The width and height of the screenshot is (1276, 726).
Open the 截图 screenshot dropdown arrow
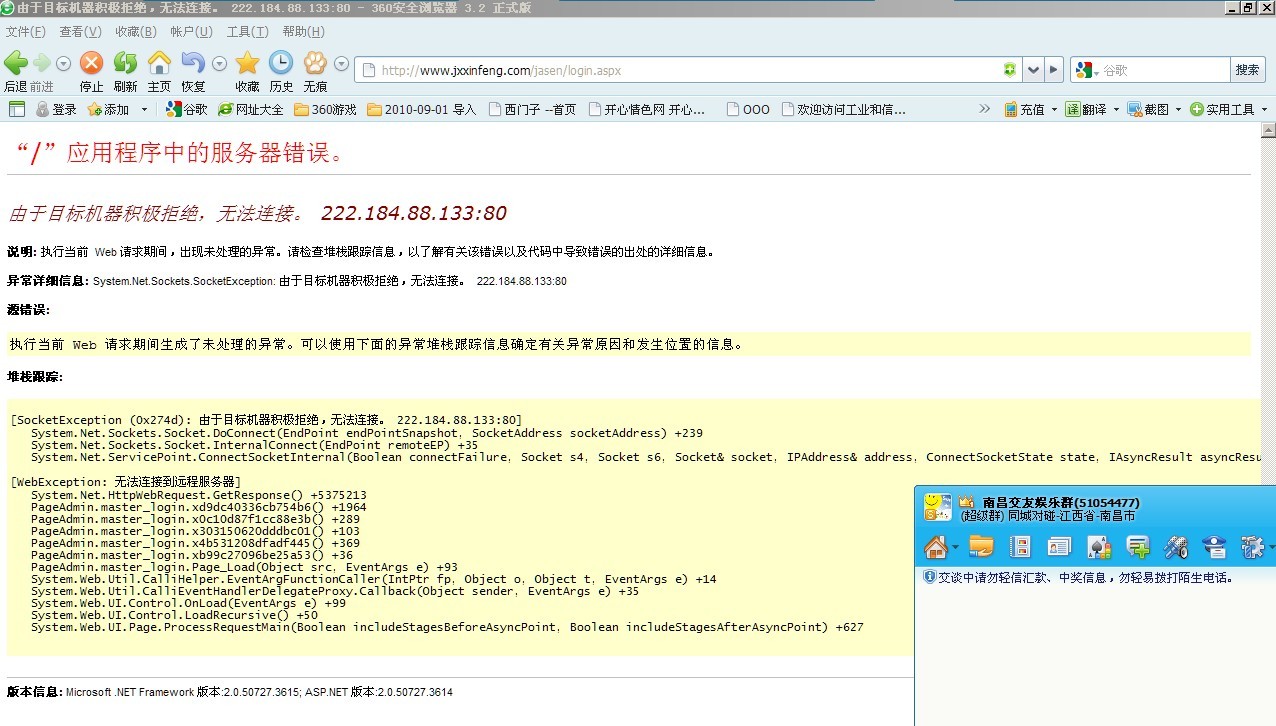(1177, 110)
